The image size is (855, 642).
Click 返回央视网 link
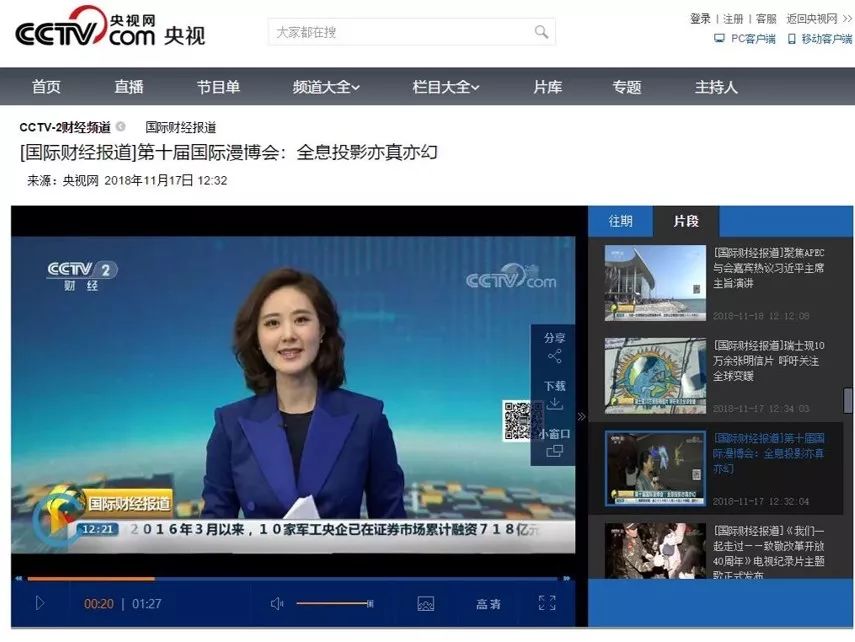tap(818, 19)
